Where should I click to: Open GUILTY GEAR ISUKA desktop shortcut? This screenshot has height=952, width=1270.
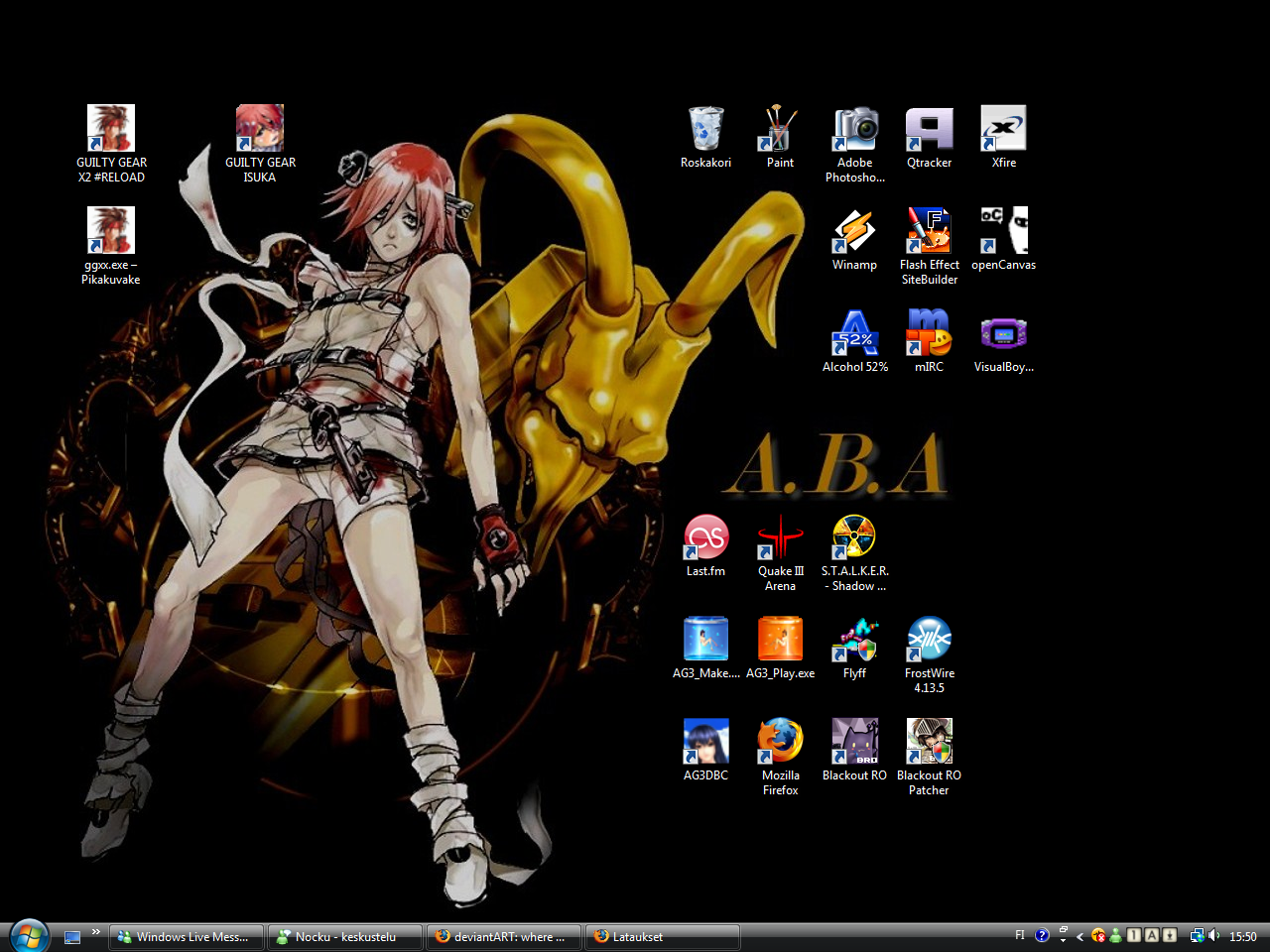click(x=260, y=144)
